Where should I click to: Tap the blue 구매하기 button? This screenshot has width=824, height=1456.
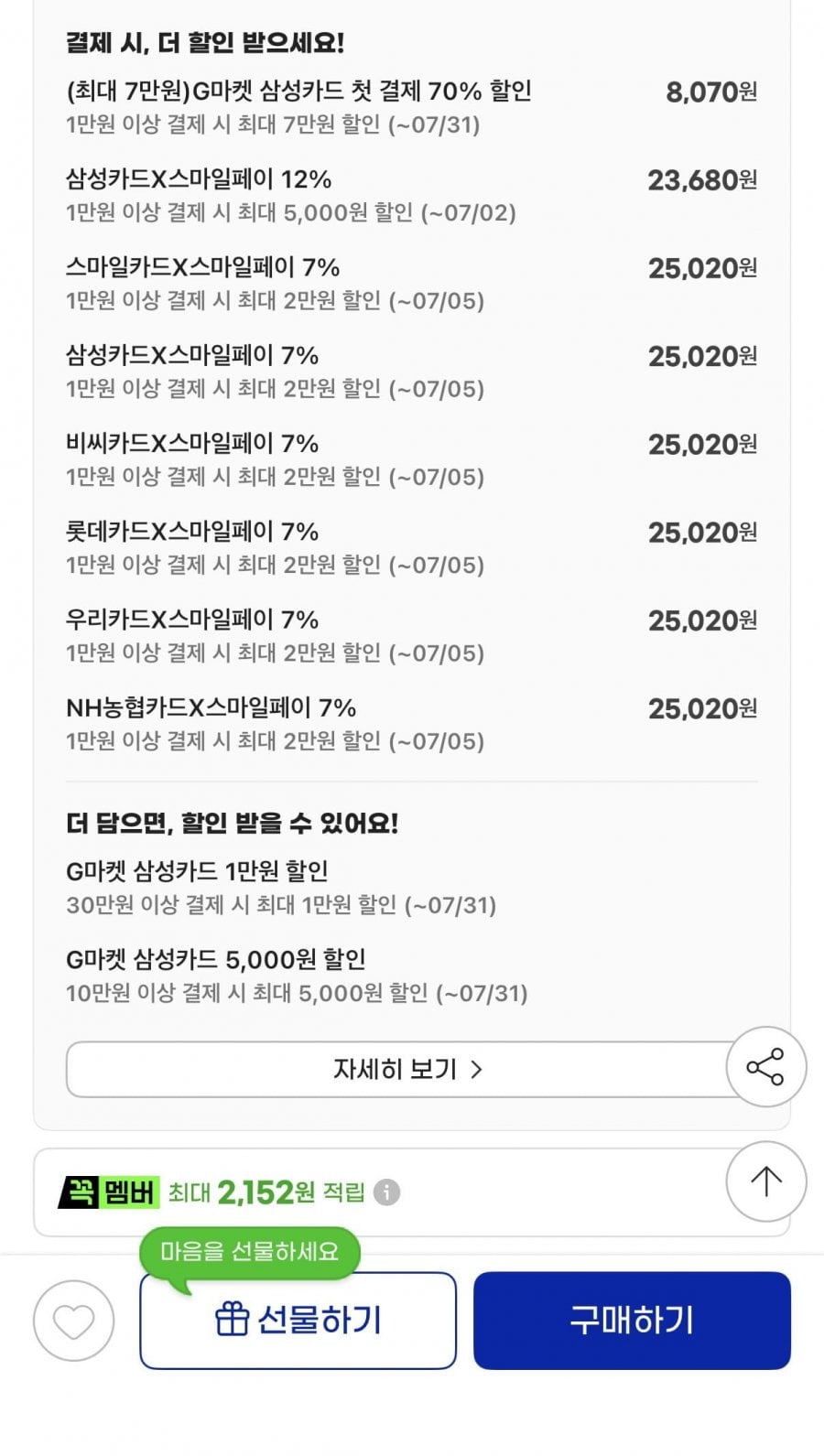[x=632, y=1321]
